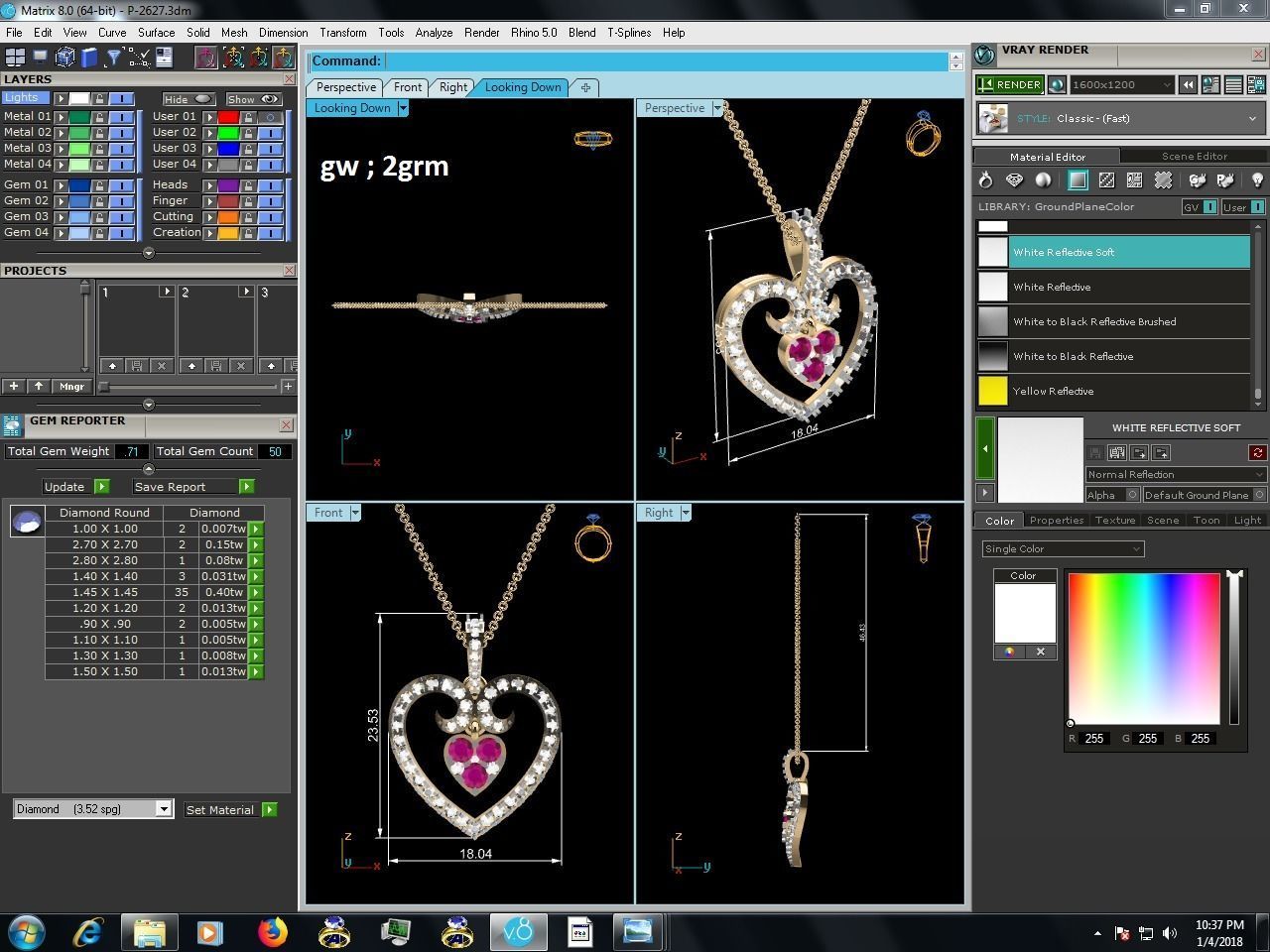Image resolution: width=1270 pixels, height=952 pixels.
Task: Toggle lock on Metal 03 layer
Action: coord(99,148)
